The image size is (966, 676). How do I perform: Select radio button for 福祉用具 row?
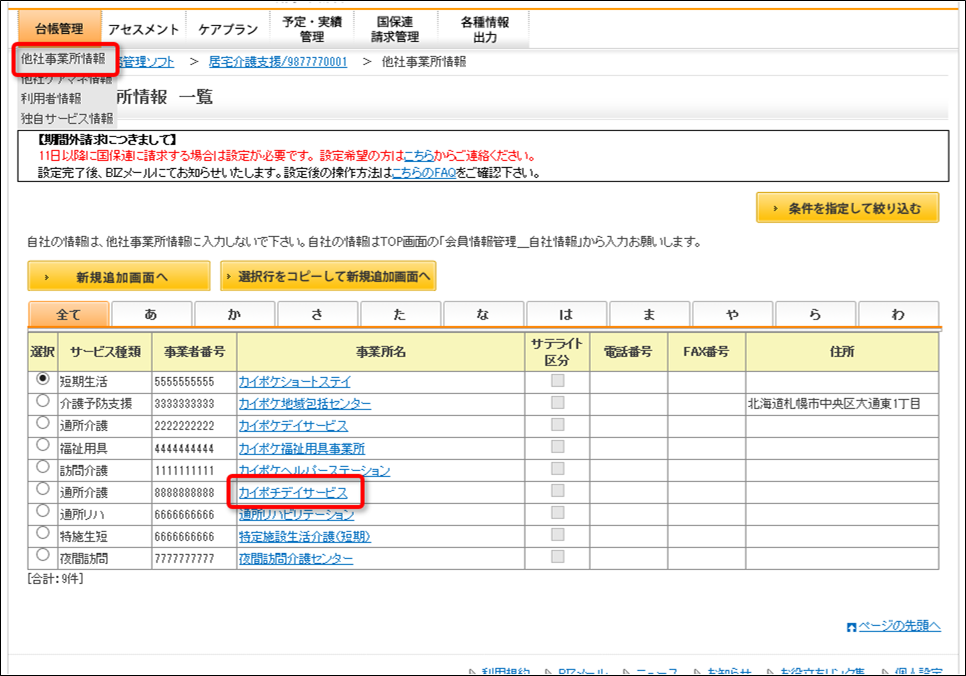43,445
